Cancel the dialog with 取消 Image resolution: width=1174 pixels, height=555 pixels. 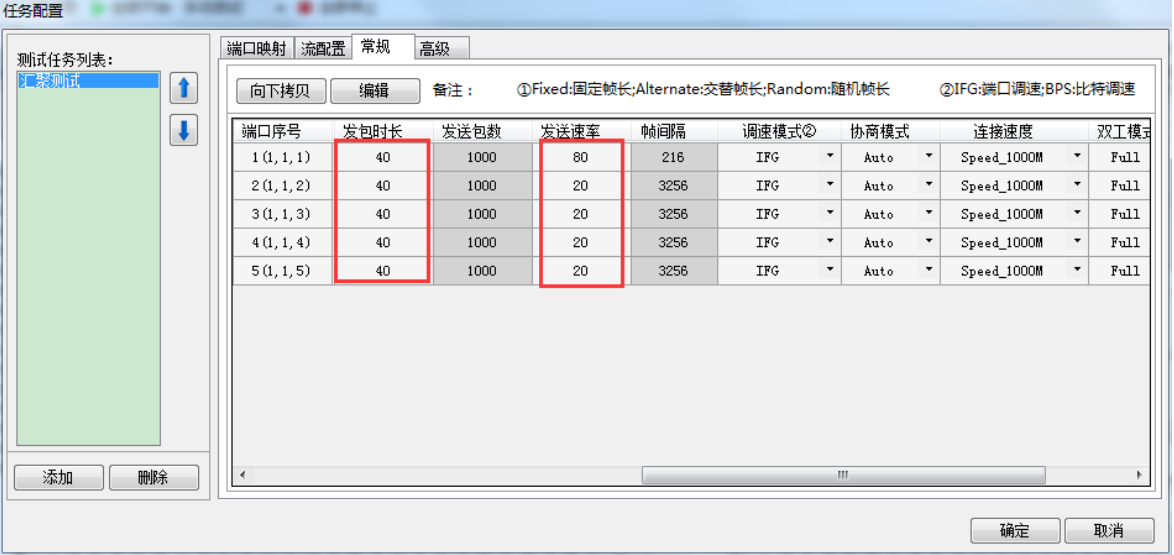pyautogui.click(x=1108, y=530)
